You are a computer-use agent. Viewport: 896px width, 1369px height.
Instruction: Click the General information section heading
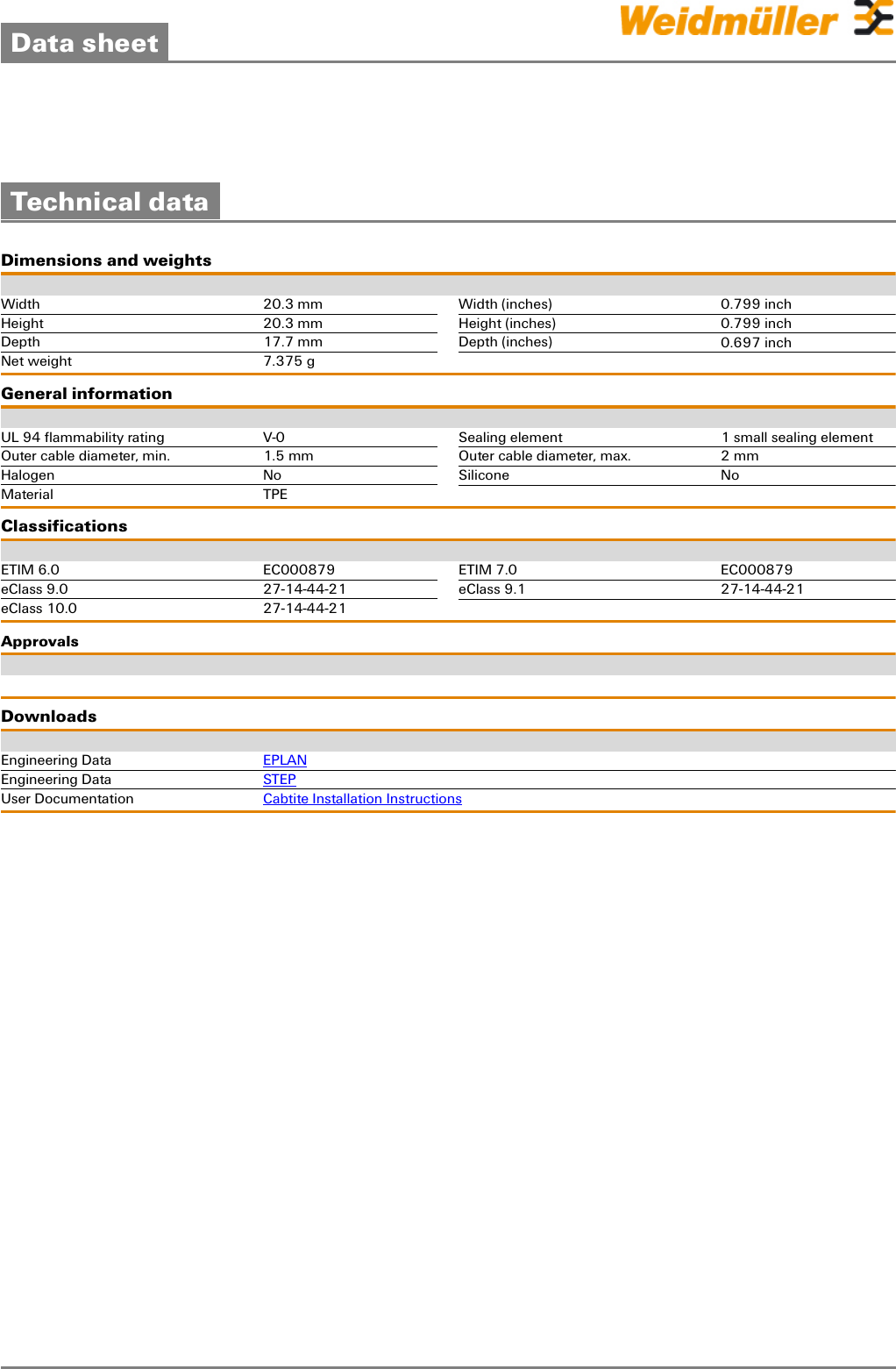87,394
